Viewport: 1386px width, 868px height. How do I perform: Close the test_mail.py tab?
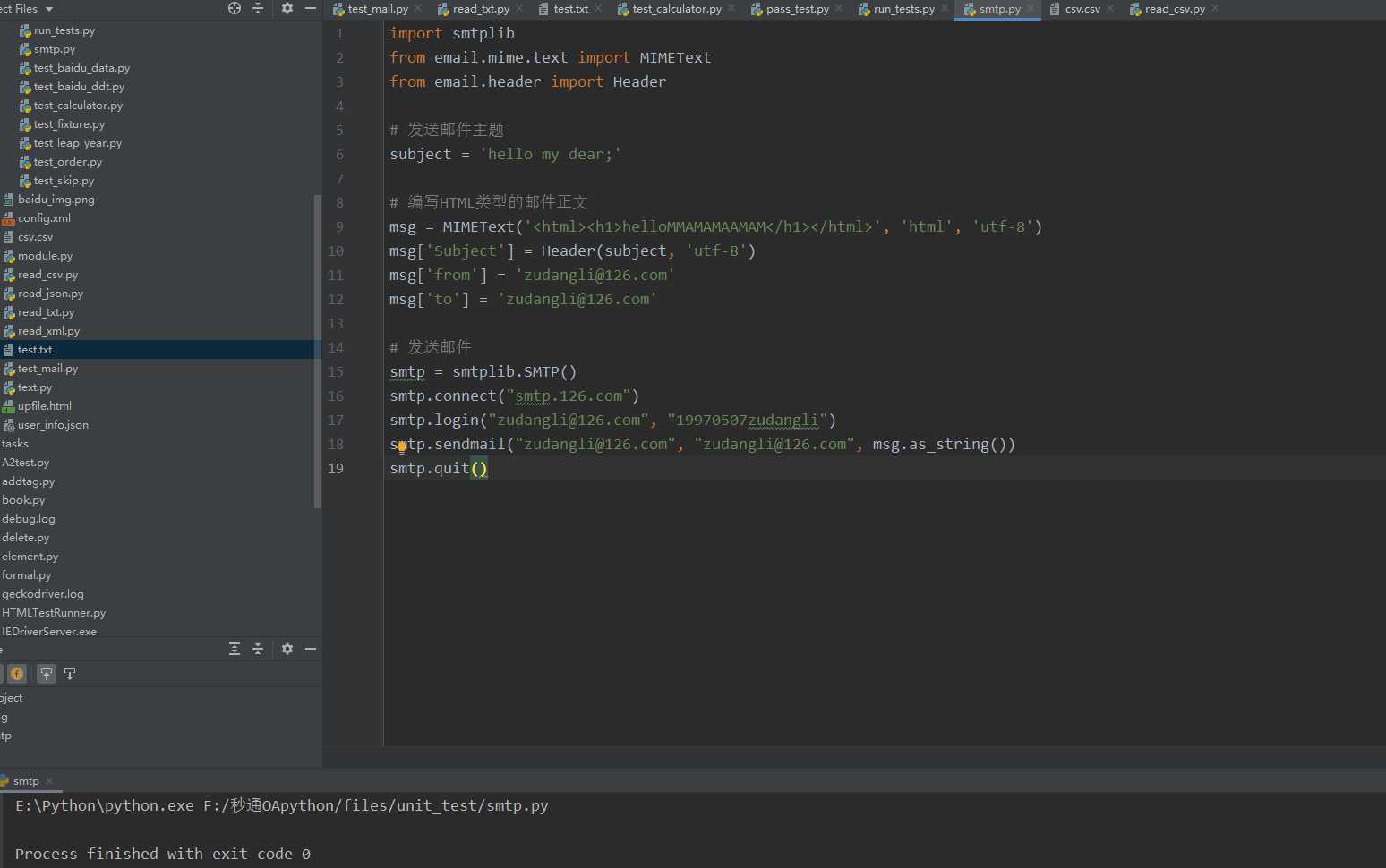[x=419, y=9]
